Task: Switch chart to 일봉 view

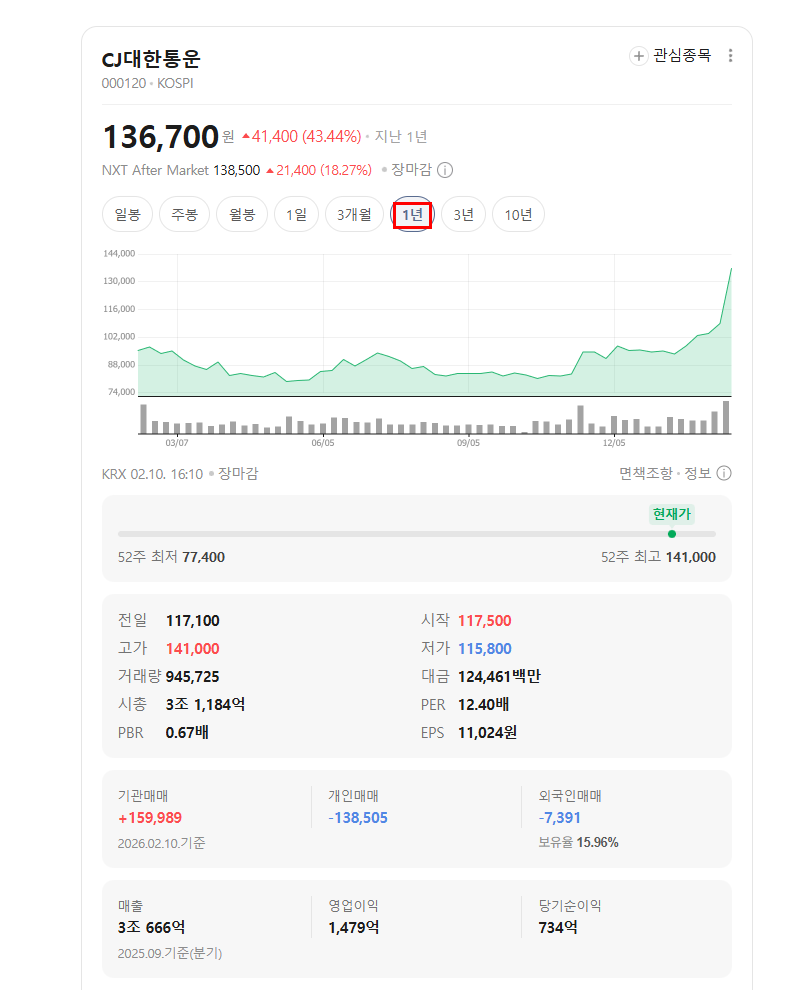Action: tap(128, 214)
